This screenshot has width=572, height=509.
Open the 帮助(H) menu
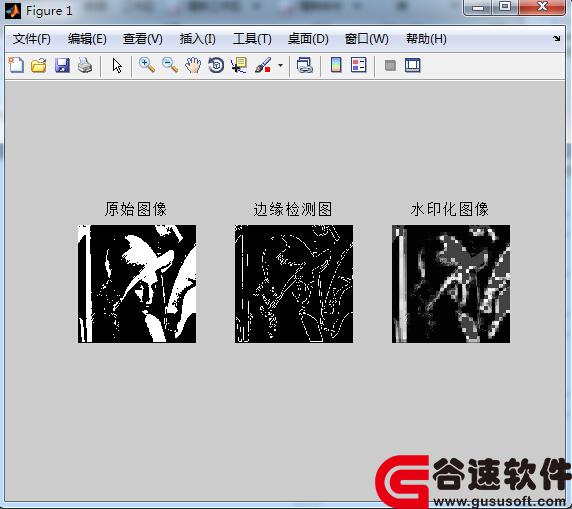pyautogui.click(x=426, y=39)
